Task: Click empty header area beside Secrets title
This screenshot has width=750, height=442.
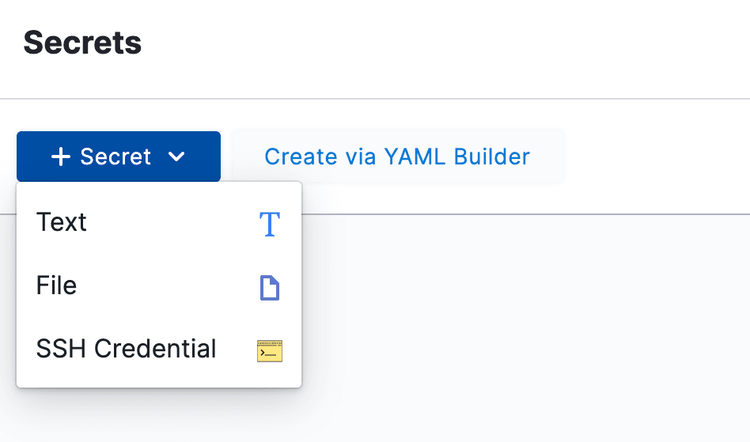Action: tap(450, 43)
